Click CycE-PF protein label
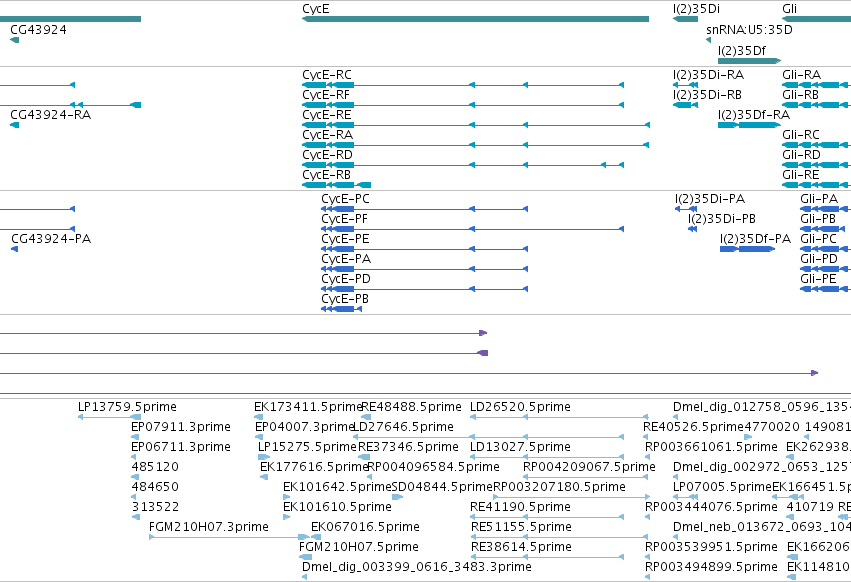The height and width of the screenshot is (582, 851). pos(344,219)
